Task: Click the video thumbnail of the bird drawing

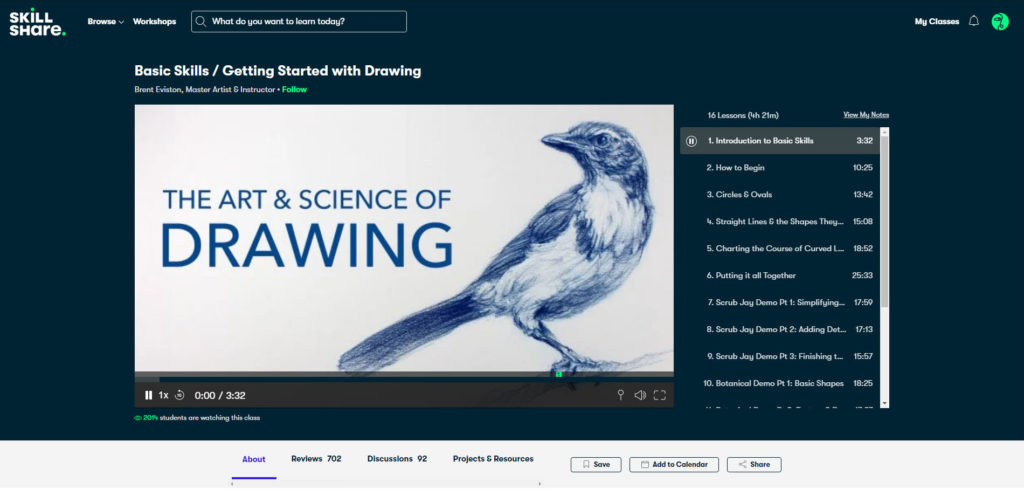Action: pos(404,238)
